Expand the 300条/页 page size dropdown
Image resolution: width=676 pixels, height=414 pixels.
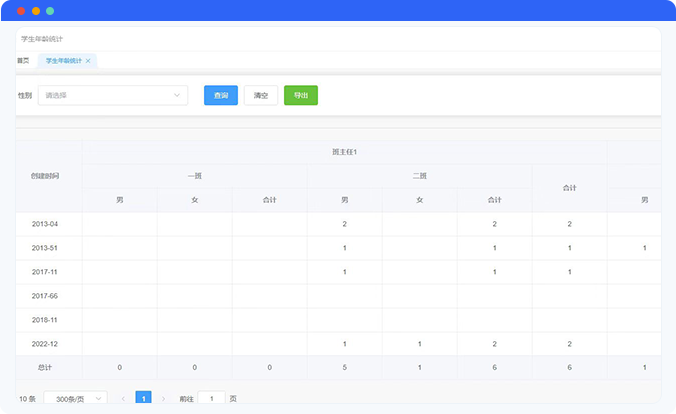(x=75, y=398)
